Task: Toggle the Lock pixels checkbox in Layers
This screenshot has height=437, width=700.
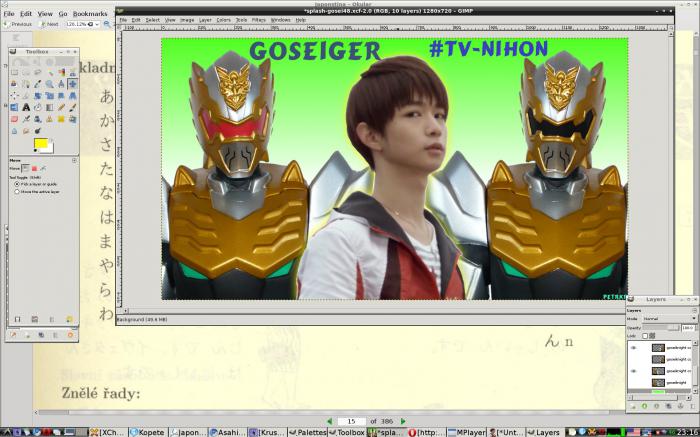Action: [645, 336]
